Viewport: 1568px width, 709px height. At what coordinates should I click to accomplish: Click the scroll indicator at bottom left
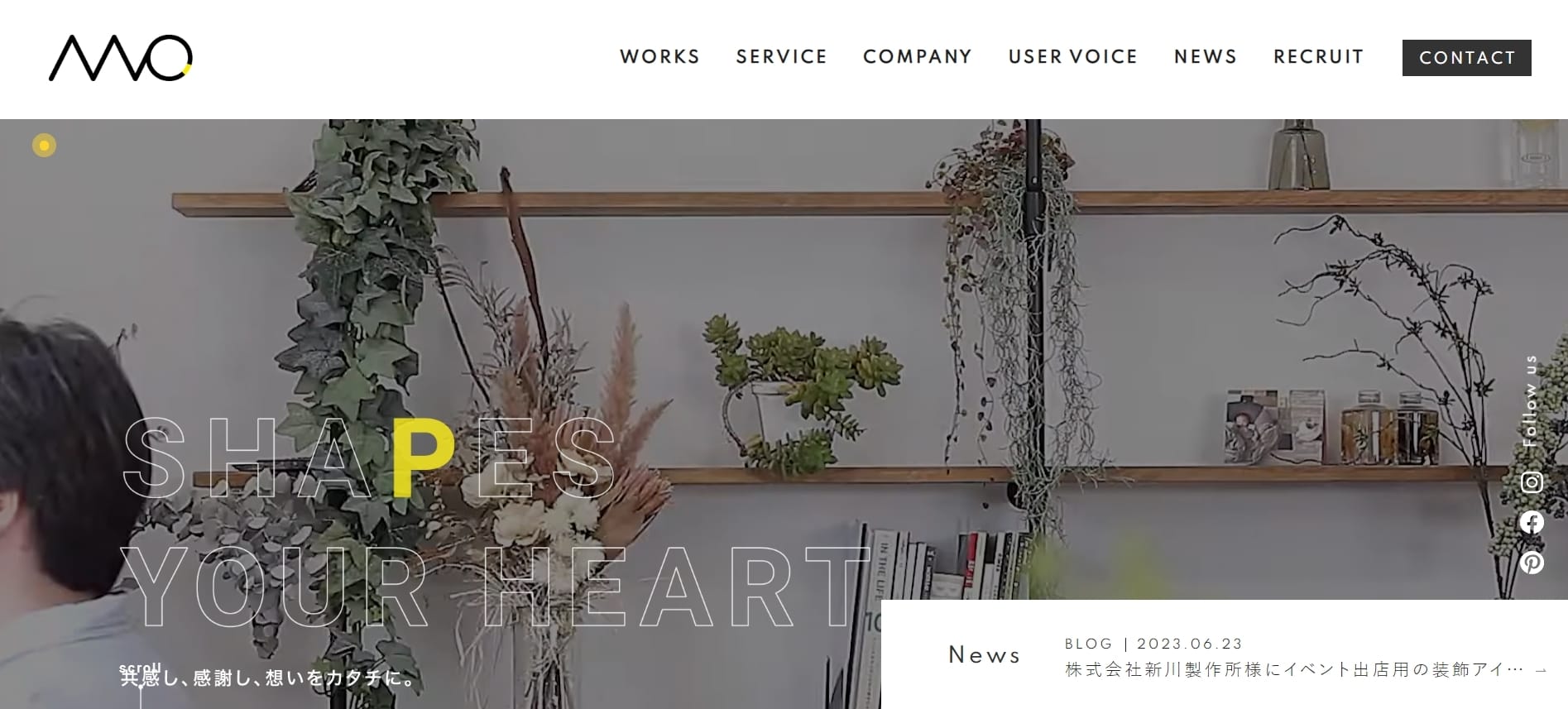click(x=140, y=668)
